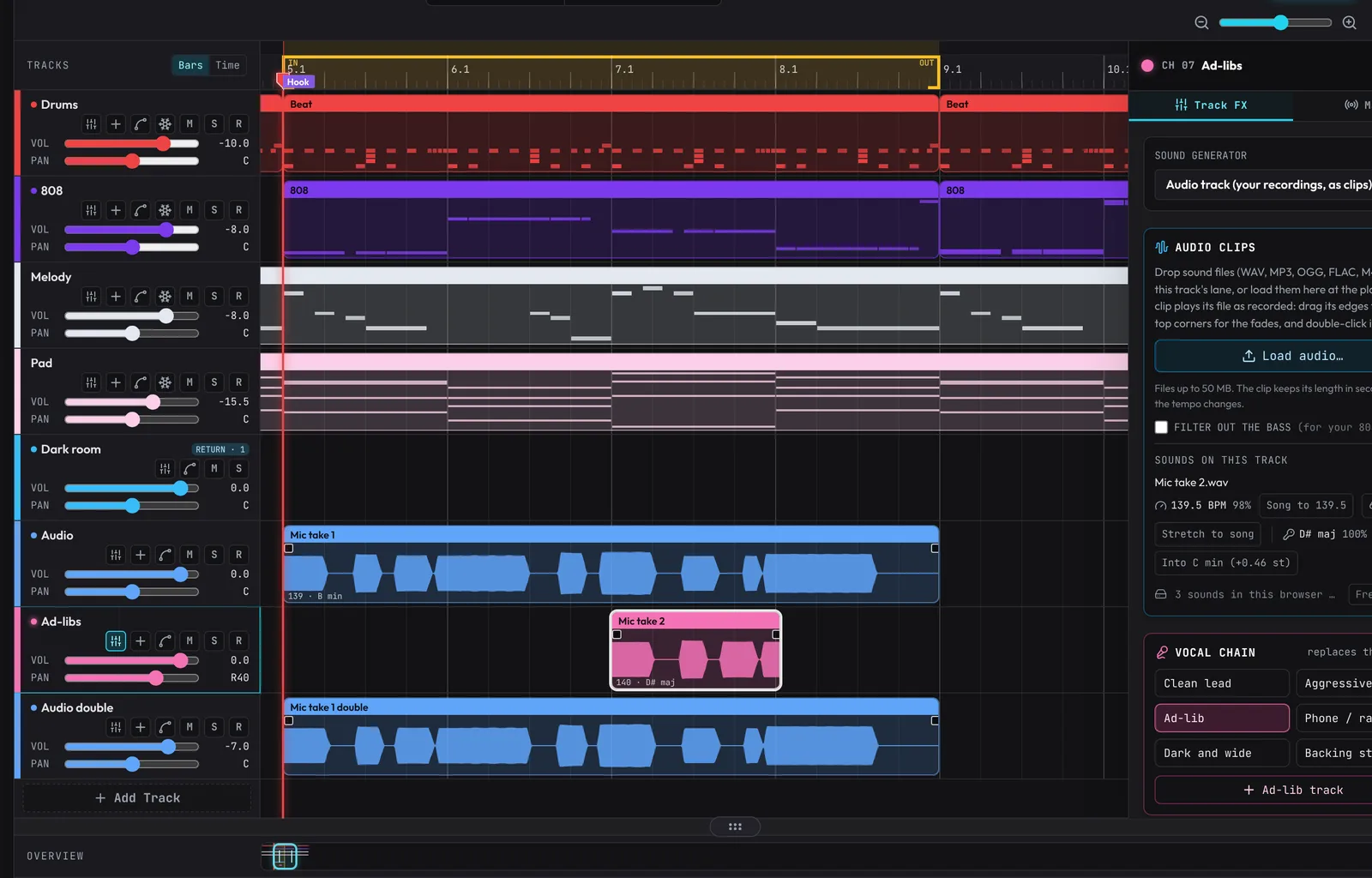Open the mixer FX icon on Pad track
This screenshot has width=1372, height=878.
tap(92, 382)
